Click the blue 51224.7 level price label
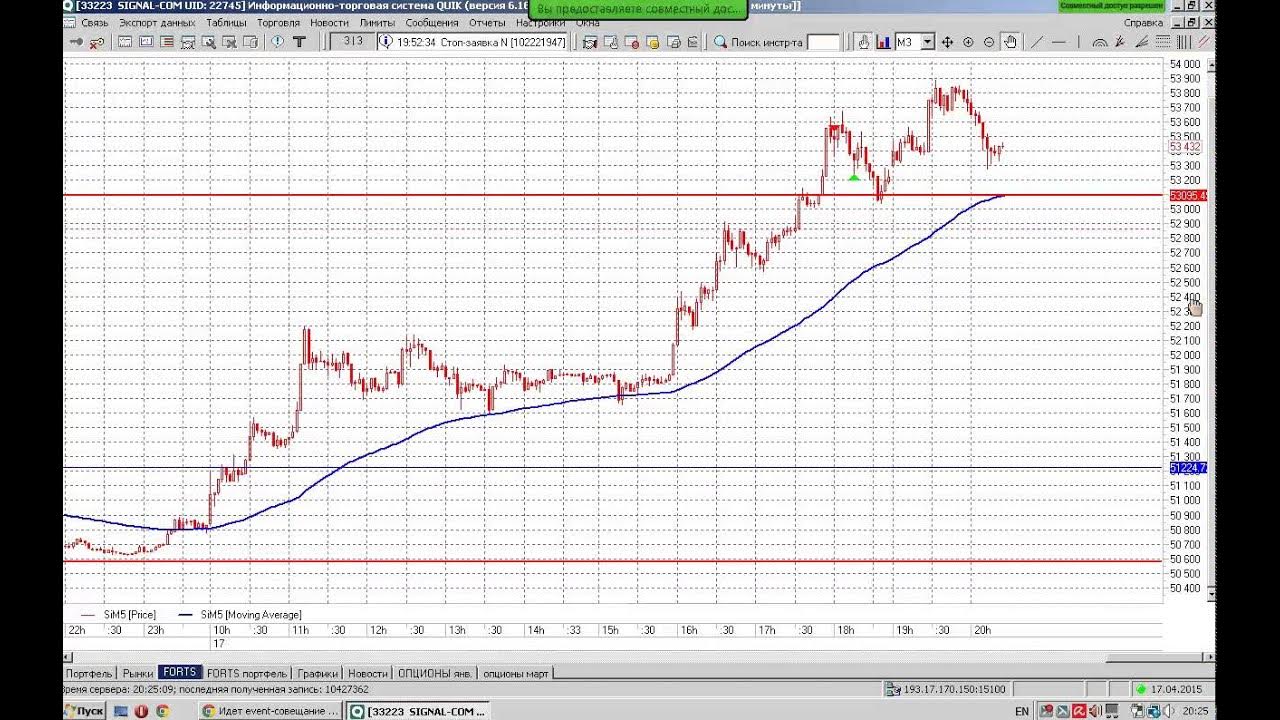 (x=1187, y=468)
